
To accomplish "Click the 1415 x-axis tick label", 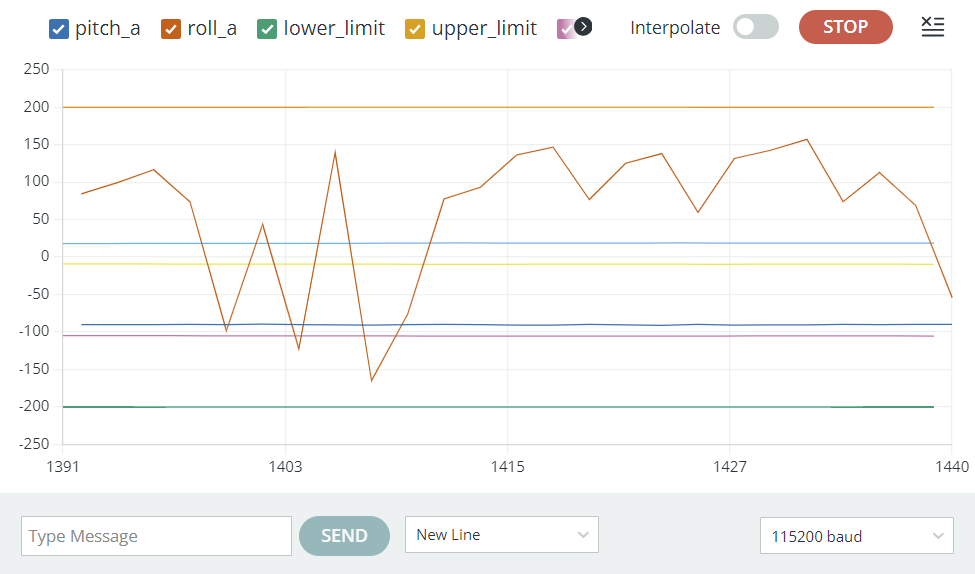I will point(507,466).
